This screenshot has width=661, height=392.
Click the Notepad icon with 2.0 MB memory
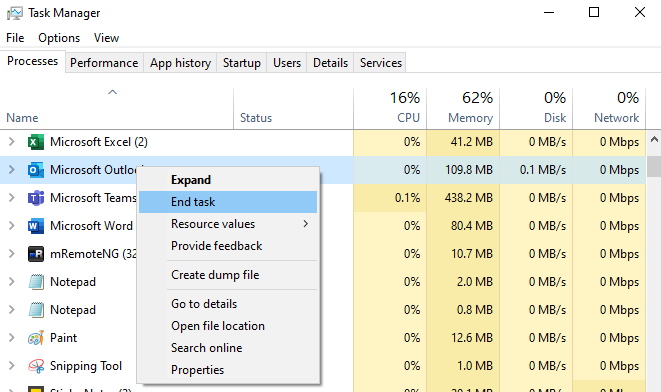click(x=36, y=282)
